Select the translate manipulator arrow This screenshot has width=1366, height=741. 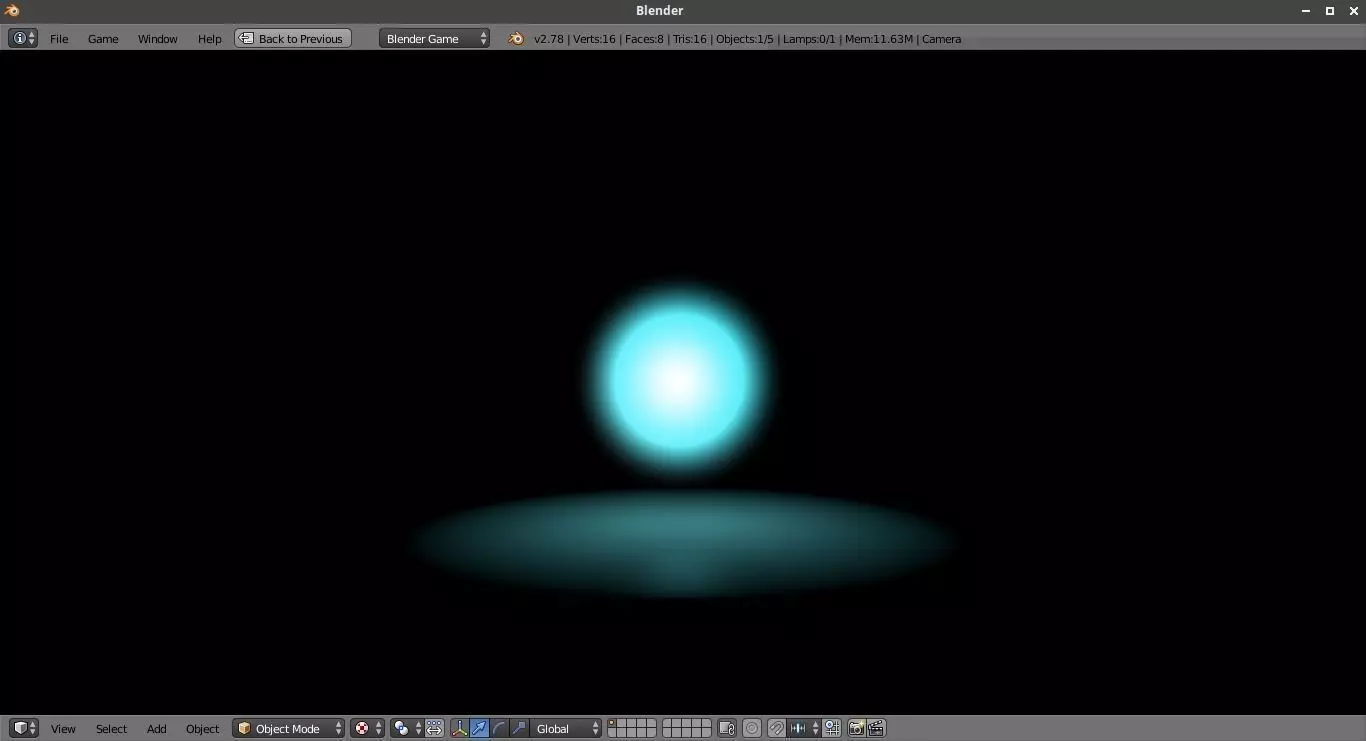479,728
